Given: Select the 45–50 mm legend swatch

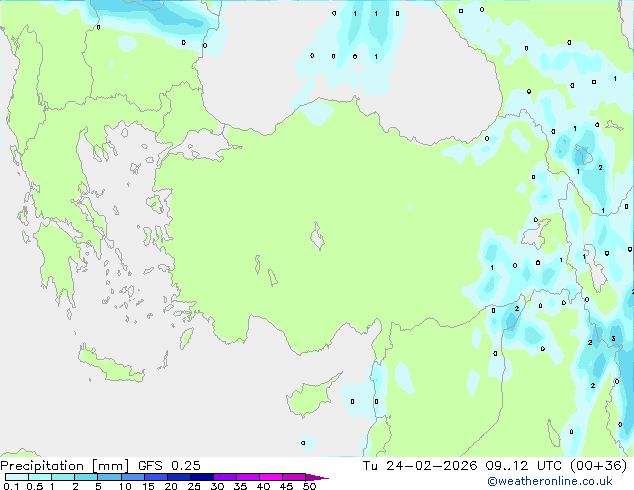Looking at the screenshot, I should pos(294,477).
